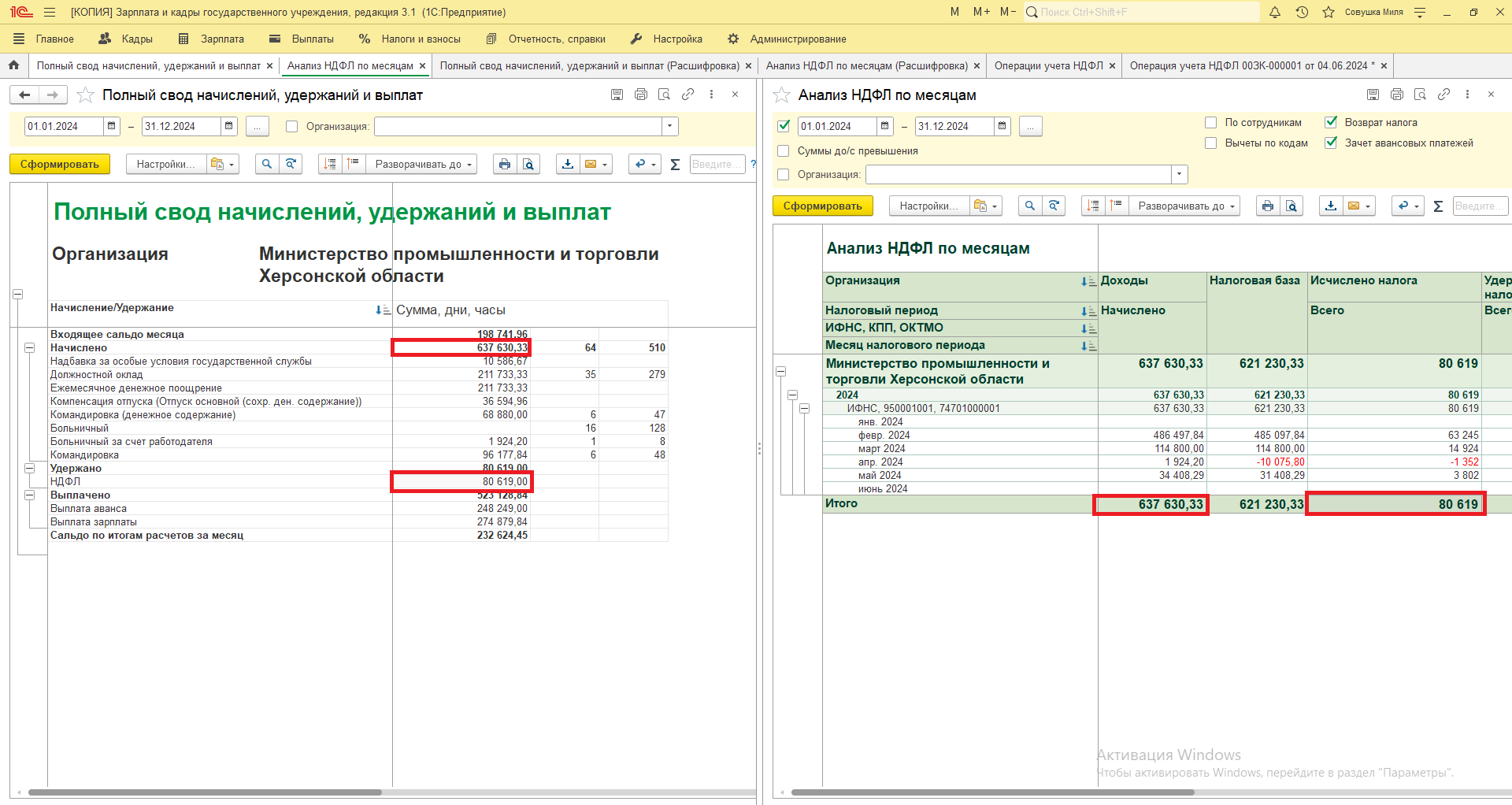Image resolution: width=1512 pixels, height=805 pixels.
Task: Open calendar for right end date 31.12.2024
Action: tap(1002, 126)
